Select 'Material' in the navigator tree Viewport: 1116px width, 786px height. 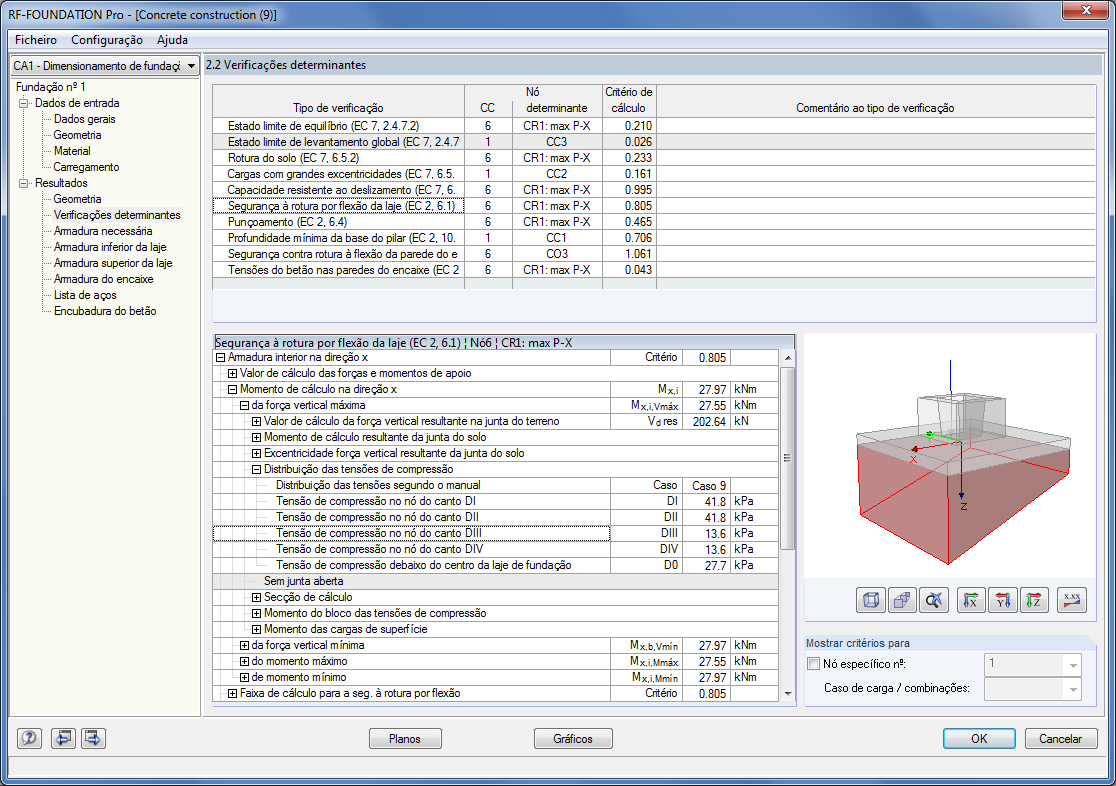click(72, 151)
